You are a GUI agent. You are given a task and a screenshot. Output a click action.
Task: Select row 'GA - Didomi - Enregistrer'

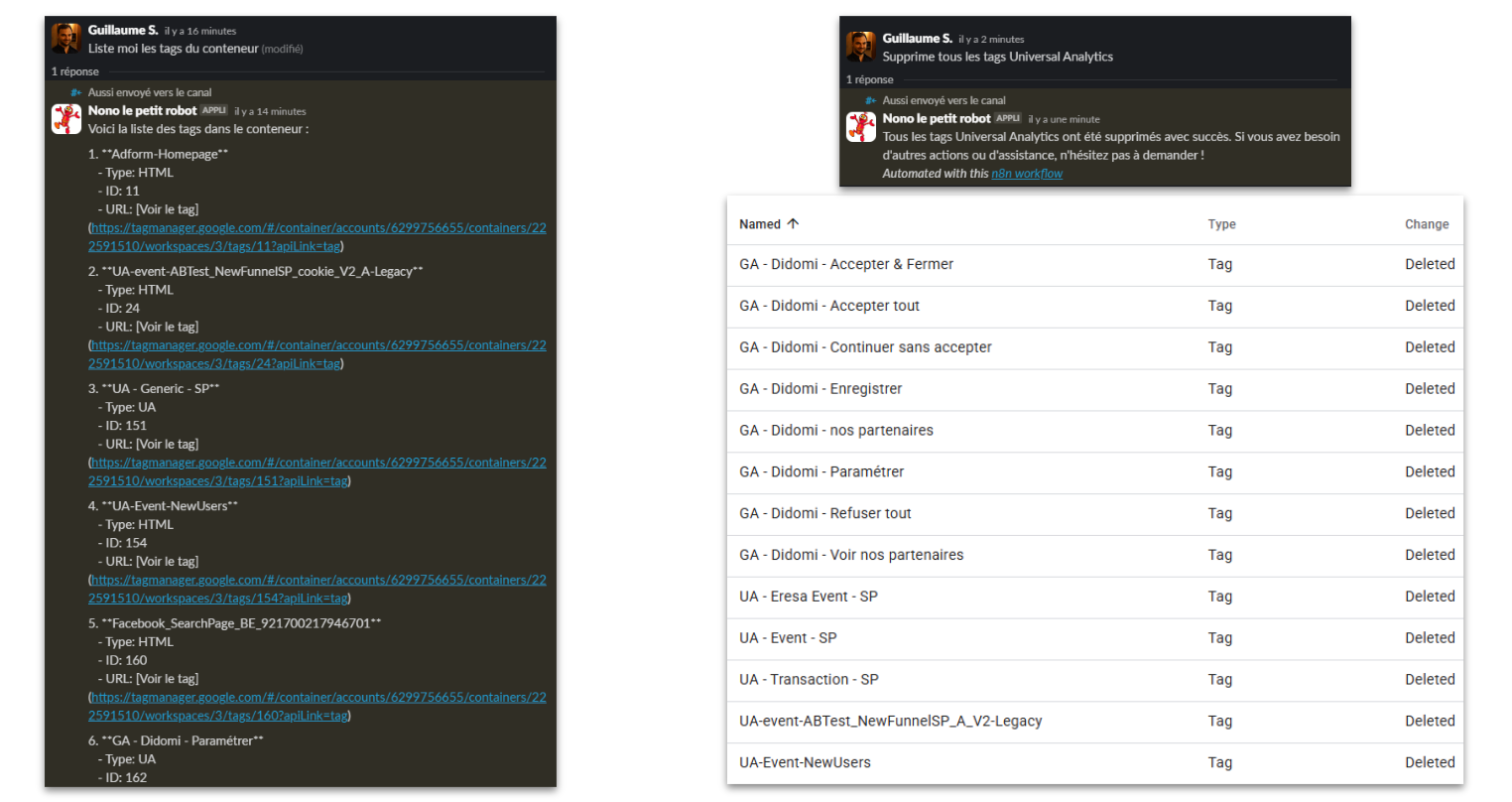[x=1095, y=390]
